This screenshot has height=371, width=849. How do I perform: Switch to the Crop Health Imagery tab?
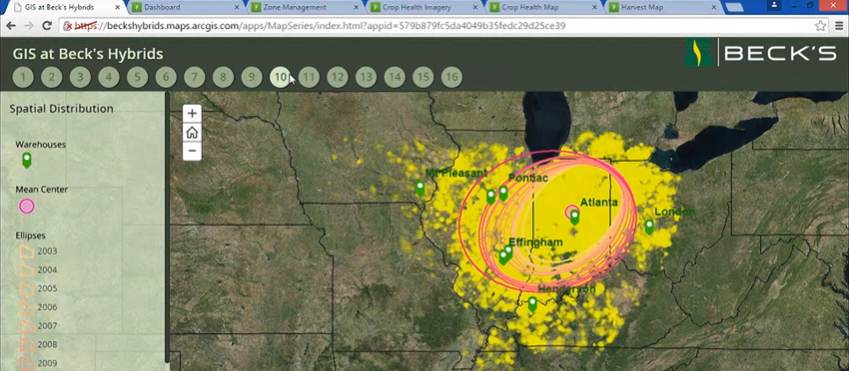422,8
